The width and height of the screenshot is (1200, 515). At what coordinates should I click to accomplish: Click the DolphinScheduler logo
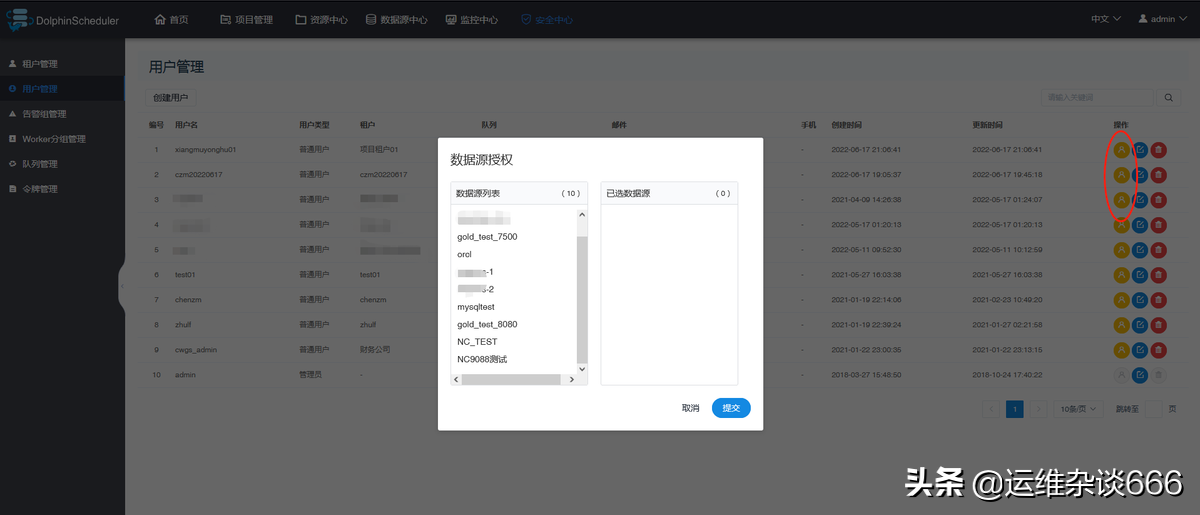[x=64, y=19]
